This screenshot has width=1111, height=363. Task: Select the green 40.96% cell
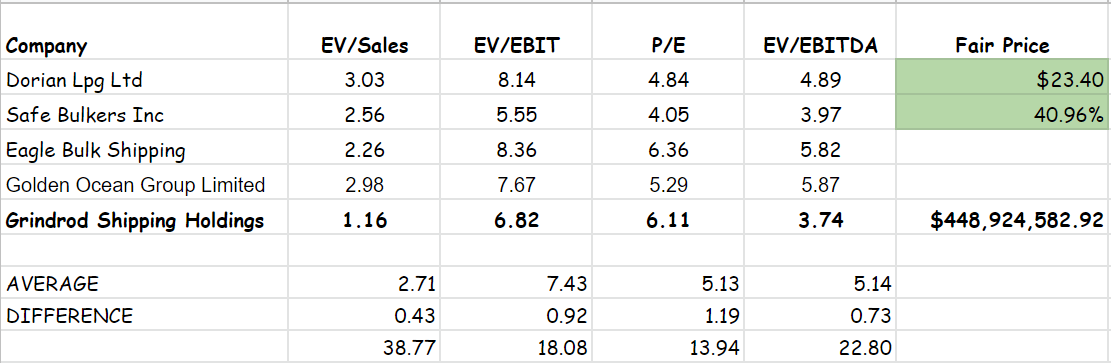[x=1002, y=114]
